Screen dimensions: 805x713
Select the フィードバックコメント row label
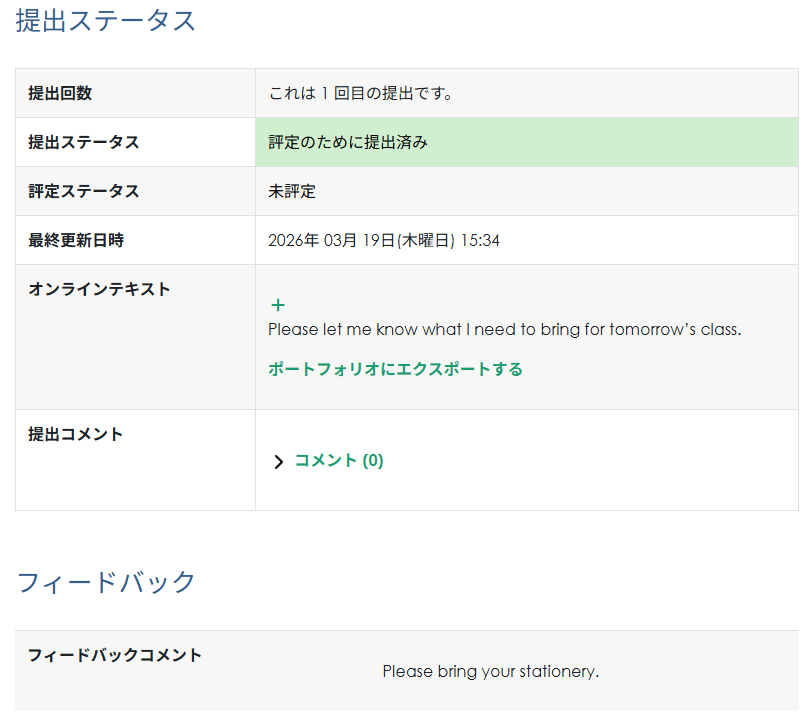(x=115, y=655)
